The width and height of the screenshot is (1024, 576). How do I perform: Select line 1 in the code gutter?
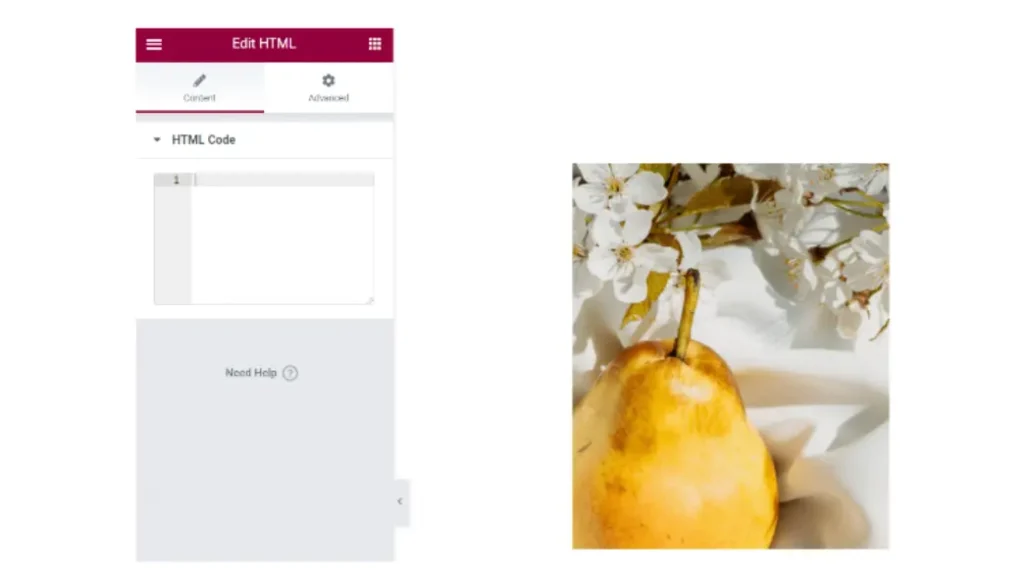[x=176, y=180]
